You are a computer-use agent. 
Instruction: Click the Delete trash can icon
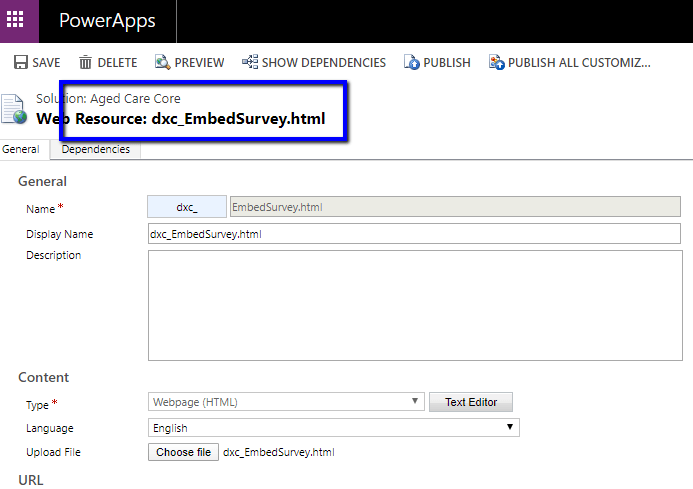tap(86, 62)
